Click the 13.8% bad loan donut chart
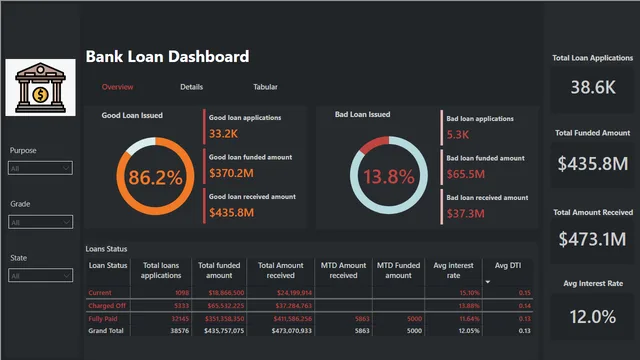 (389, 175)
